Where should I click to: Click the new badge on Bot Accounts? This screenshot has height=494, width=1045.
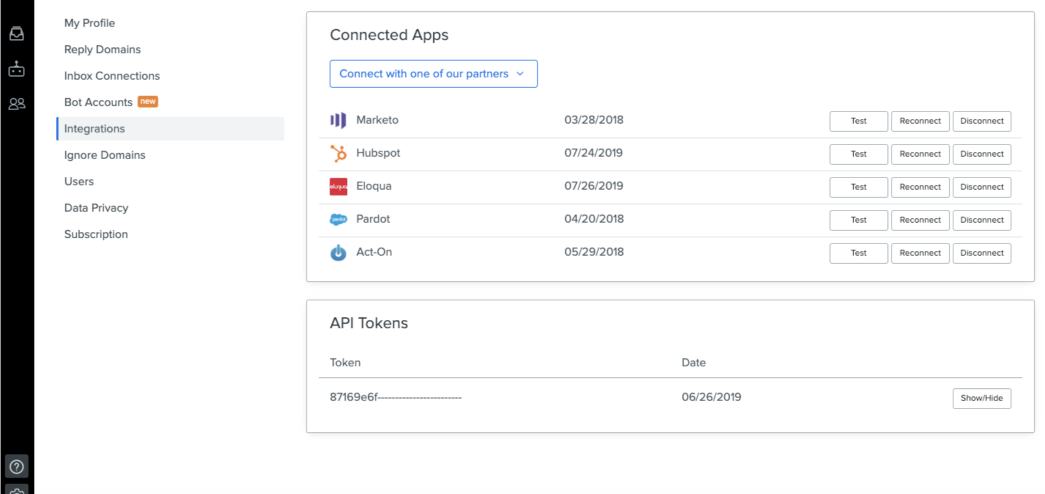(147, 102)
